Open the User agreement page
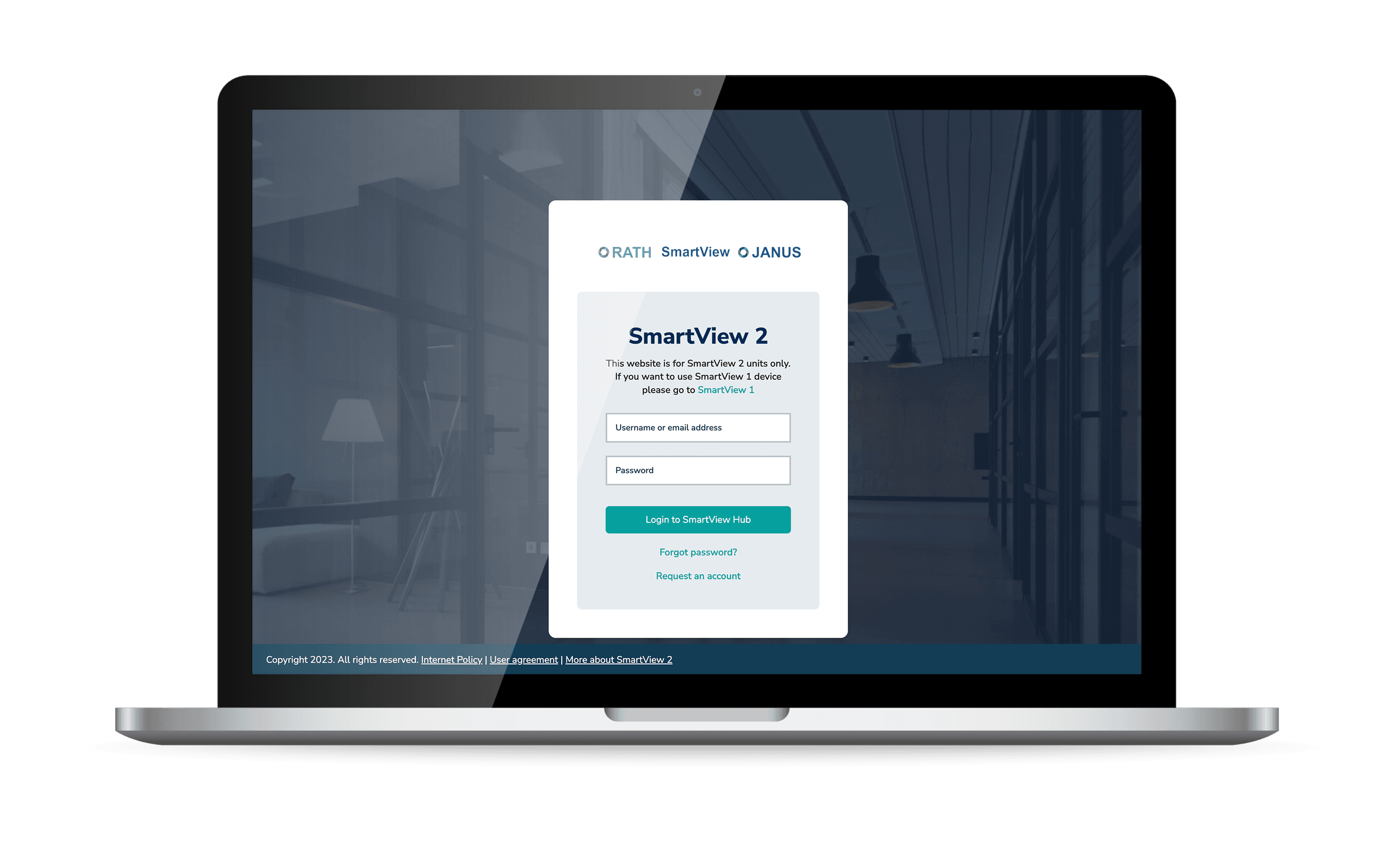The image size is (1400, 844). coord(523,659)
